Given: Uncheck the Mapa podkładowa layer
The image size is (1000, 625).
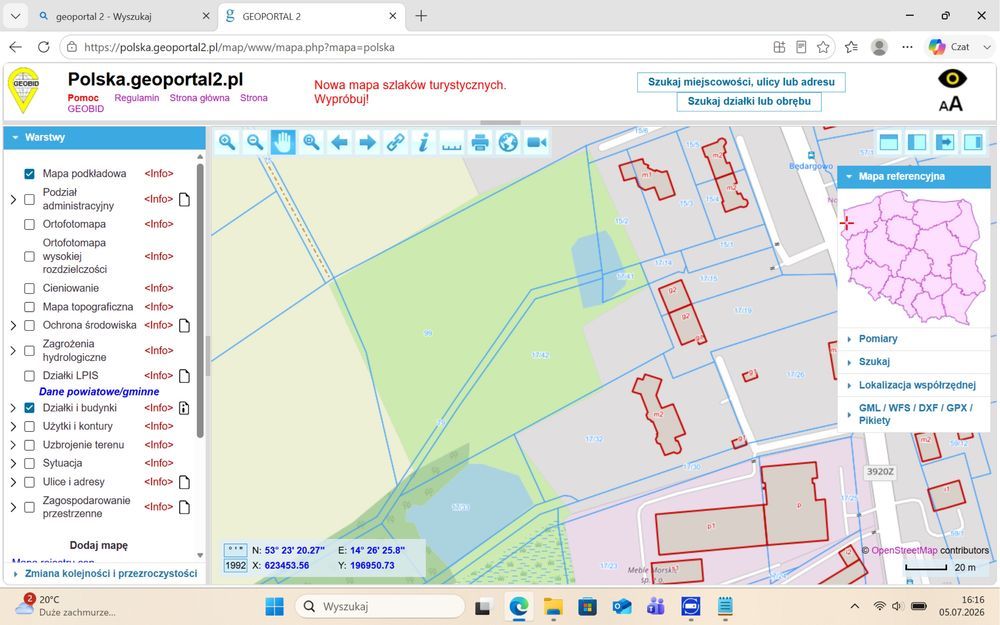Looking at the screenshot, I should [29, 173].
